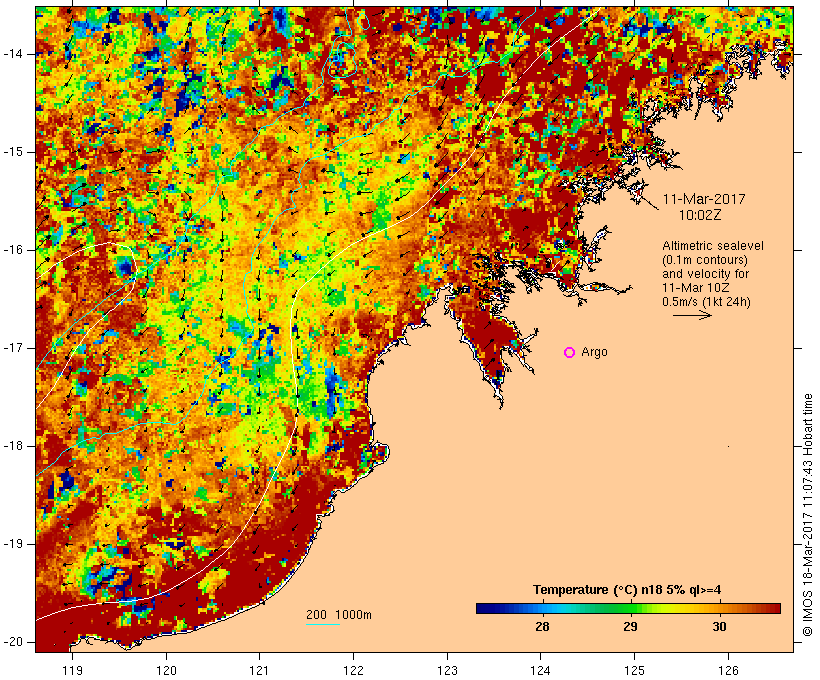820x680 pixels.
Task: Click the '0.5m/s (1kt 24h)' velocity scale text
Action: (x=706, y=302)
